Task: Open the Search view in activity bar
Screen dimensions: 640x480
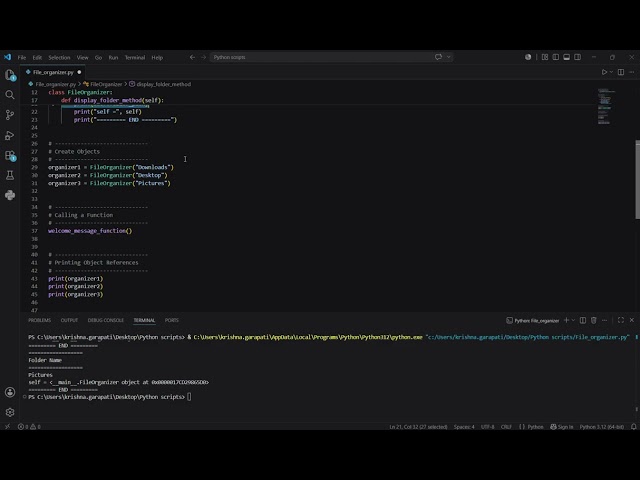Action: 10,95
